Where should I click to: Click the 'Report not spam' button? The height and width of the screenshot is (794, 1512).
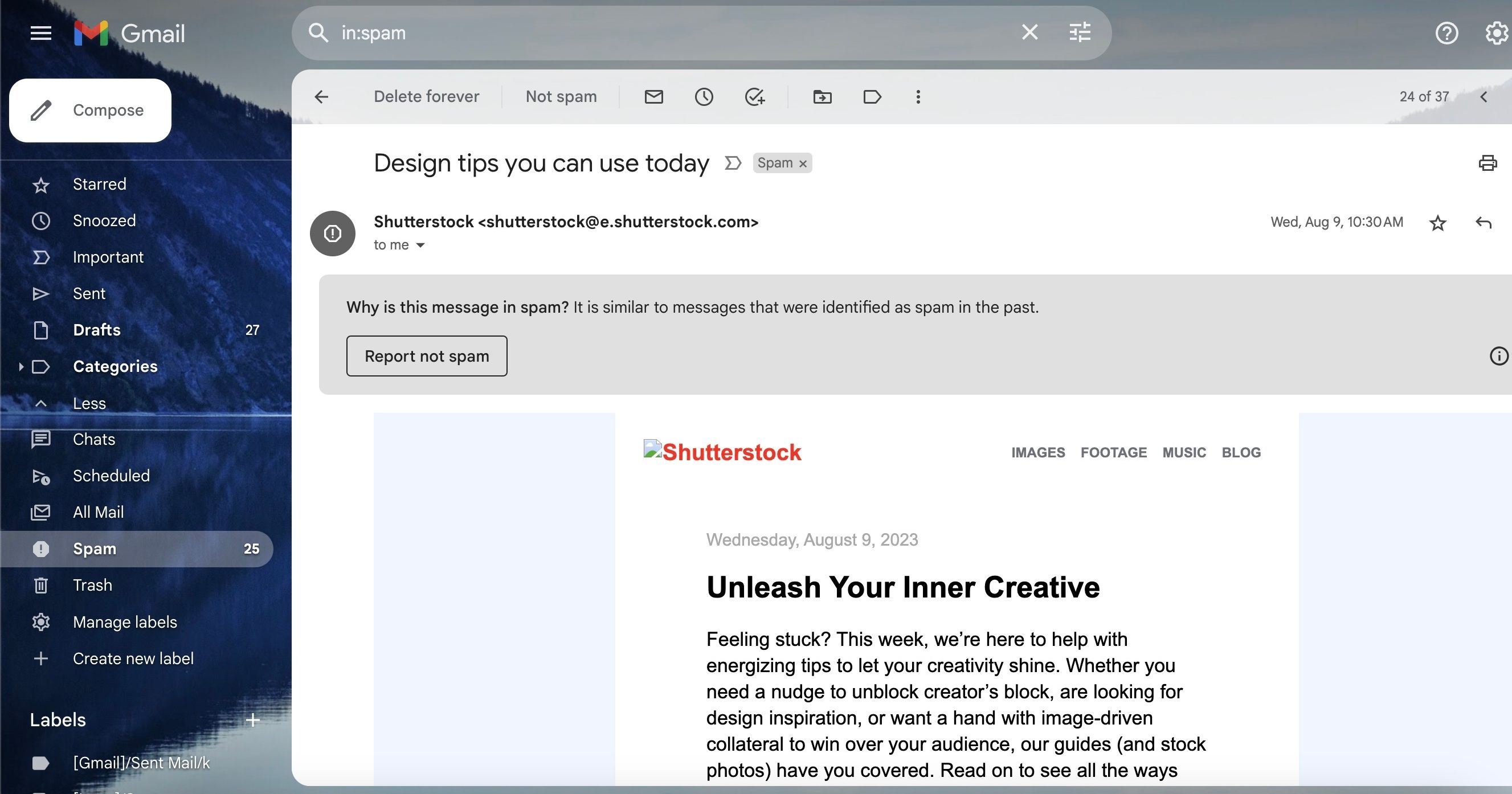[427, 355]
